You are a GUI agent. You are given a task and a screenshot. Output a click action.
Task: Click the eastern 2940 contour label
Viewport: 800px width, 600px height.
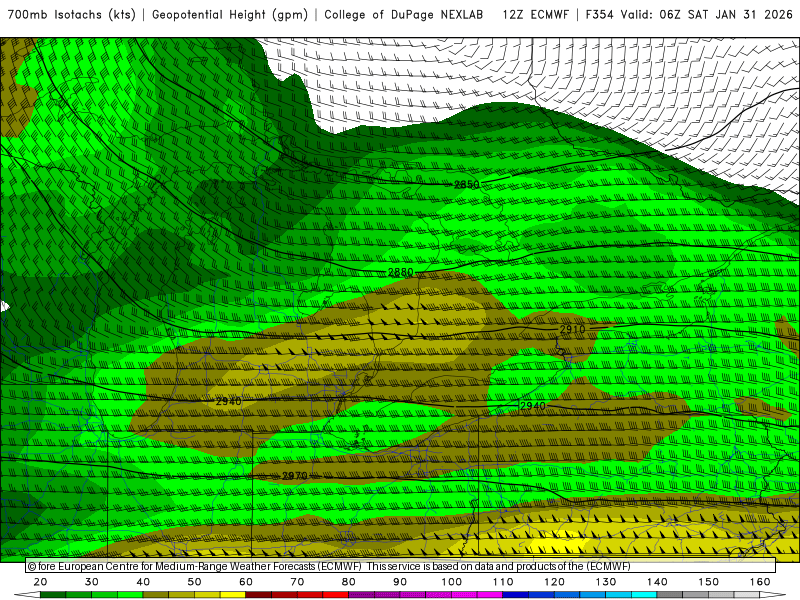tap(533, 406)
